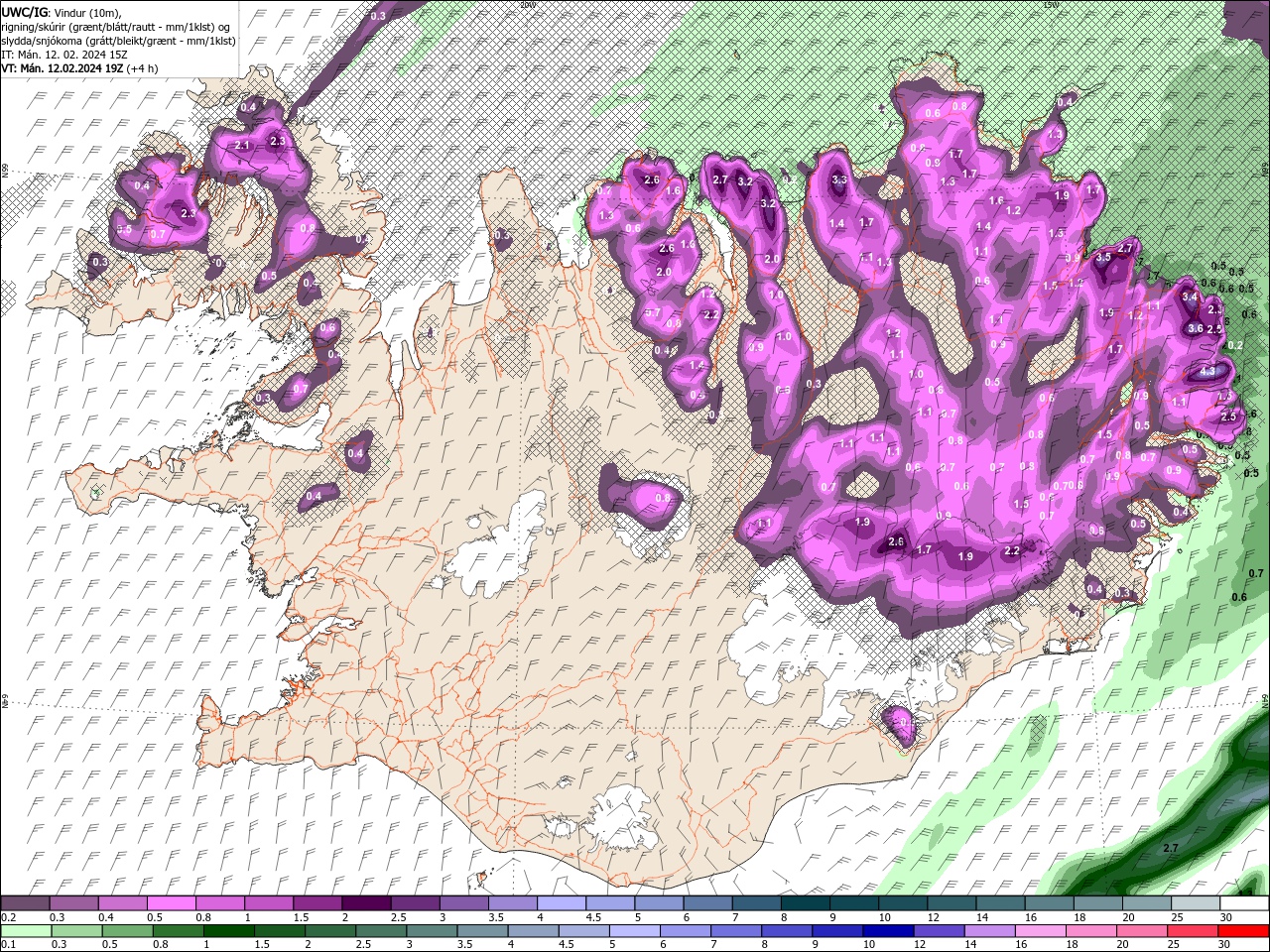This screenshot has height=952, width=1270.
Task: Click the '4.3' snowfall value on east coast
Action: pyautogui.click(x=1207, y=371)
